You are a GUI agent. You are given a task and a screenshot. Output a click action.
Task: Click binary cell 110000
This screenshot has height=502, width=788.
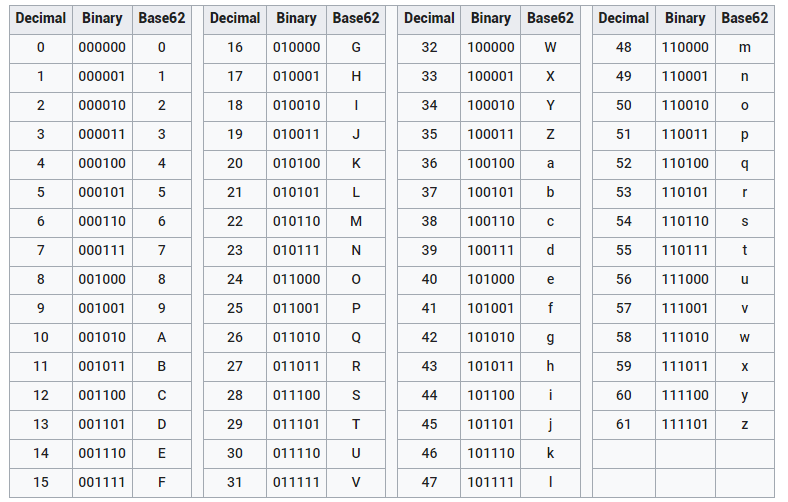coord(685,48)
